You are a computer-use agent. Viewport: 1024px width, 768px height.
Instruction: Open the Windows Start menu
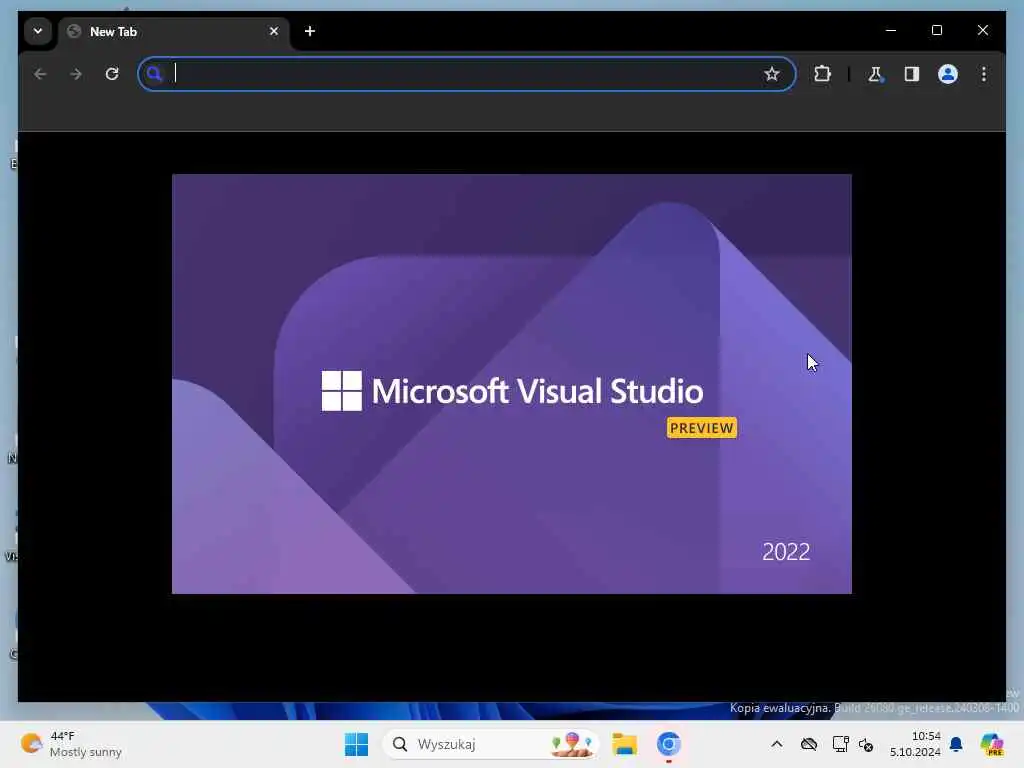pyautogui.click(x=356, y=744)
